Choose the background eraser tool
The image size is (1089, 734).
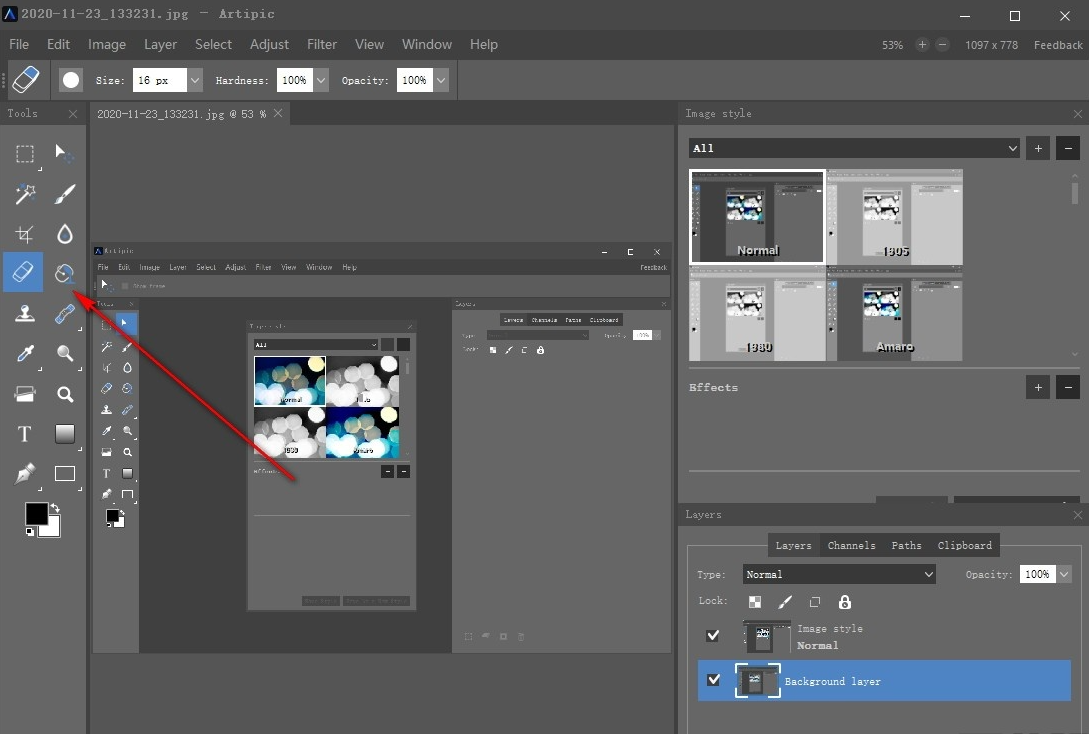click(65, 273)
